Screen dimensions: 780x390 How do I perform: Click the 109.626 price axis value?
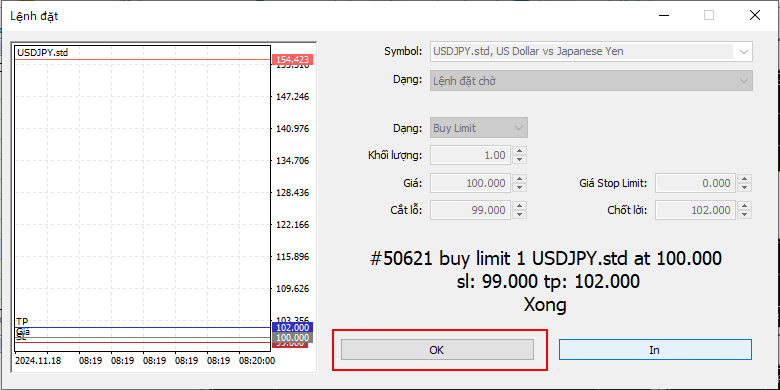point(292,289)
